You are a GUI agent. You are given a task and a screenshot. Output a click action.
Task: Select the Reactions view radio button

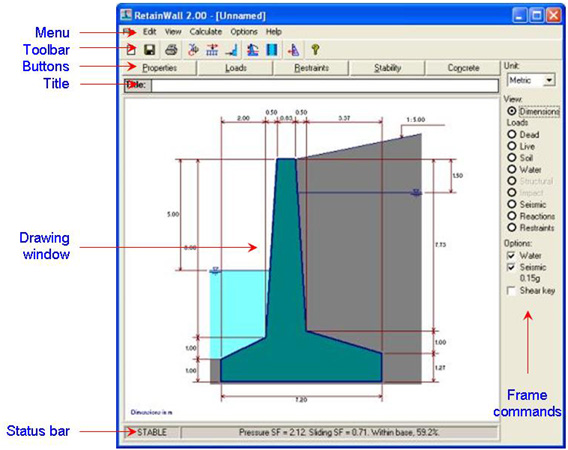(511, 216)
